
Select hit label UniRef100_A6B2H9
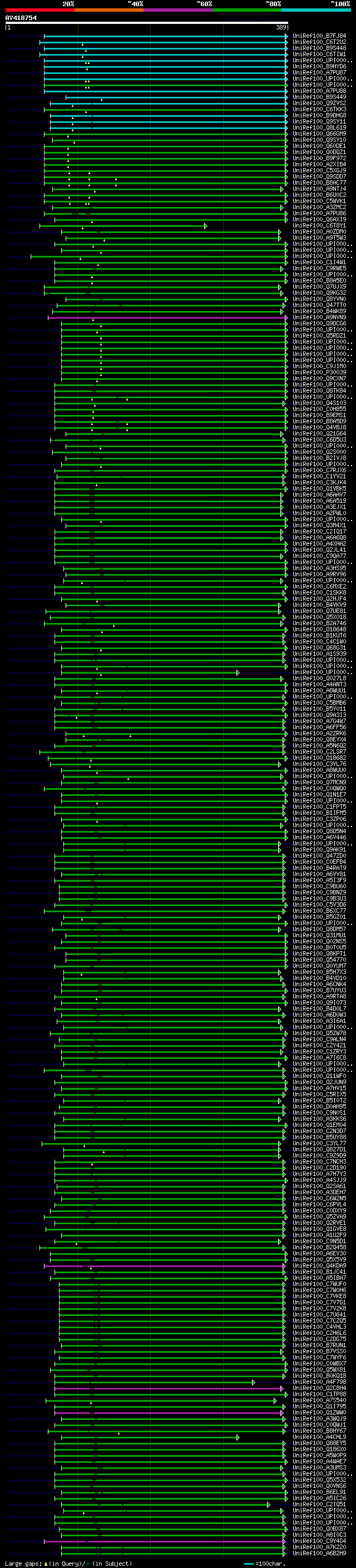click(x=319, y=1553)
